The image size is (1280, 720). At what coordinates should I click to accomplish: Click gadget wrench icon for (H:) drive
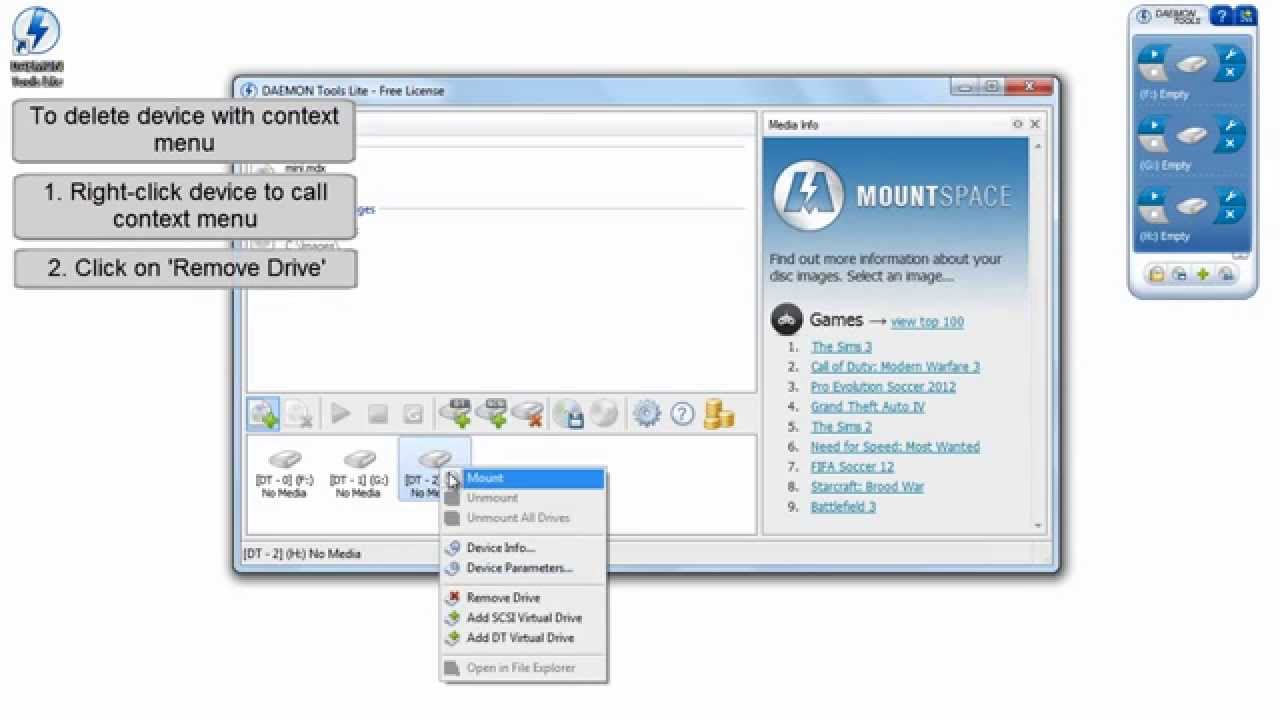point(1231,197)
